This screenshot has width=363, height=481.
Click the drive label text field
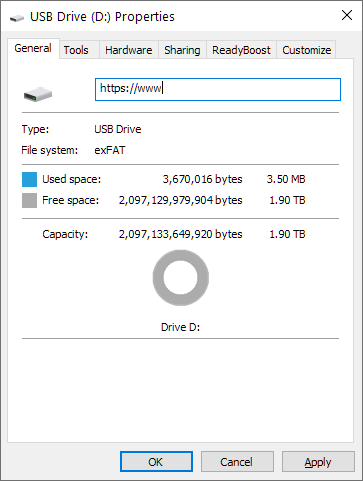point(218,89)
